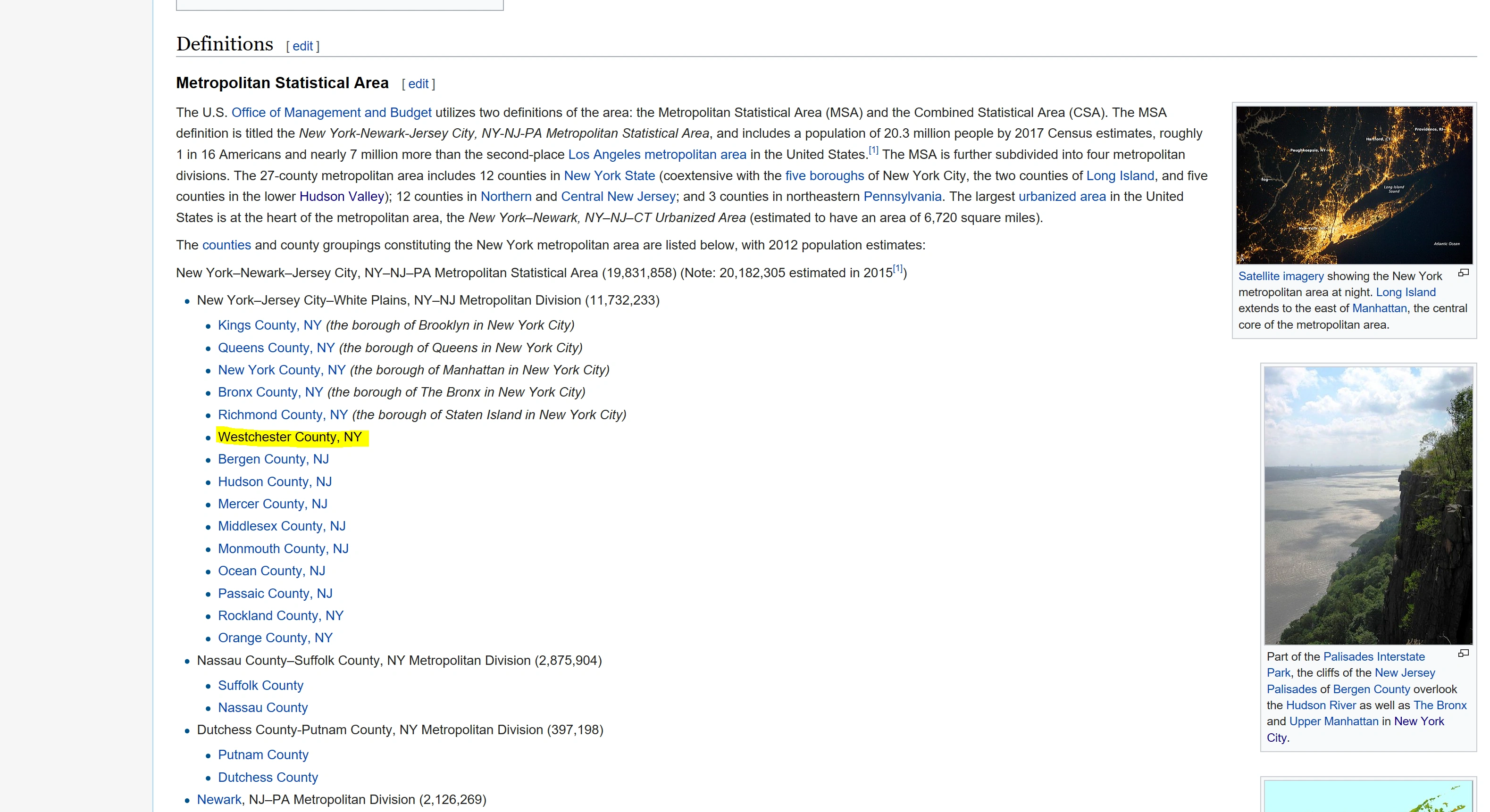Viewport: 1490px width, 812px height.
Task: Select Bergen County, NJ in list
Action: coord(273,459)
